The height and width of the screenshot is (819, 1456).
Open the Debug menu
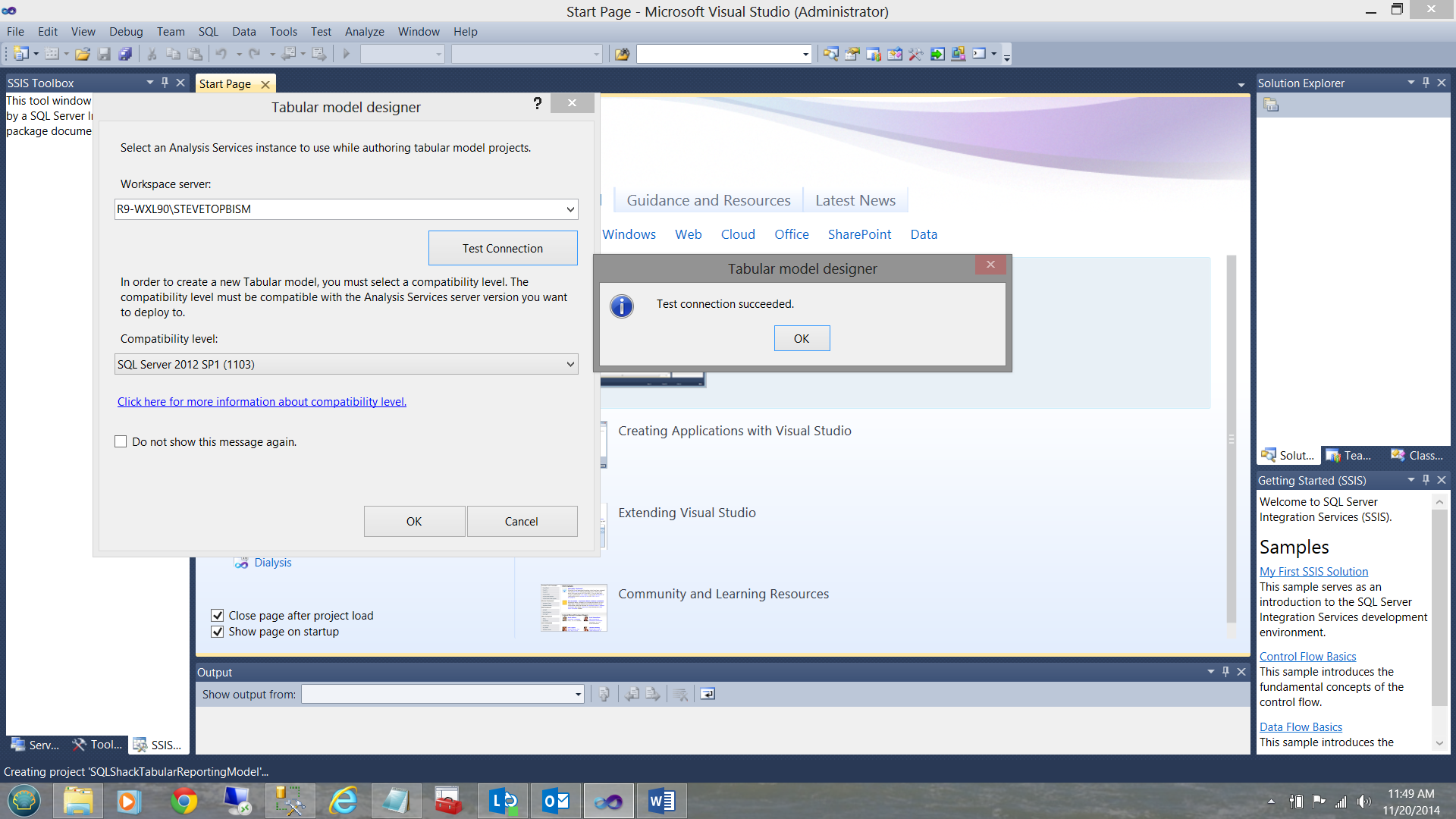[x=125, y=31]
